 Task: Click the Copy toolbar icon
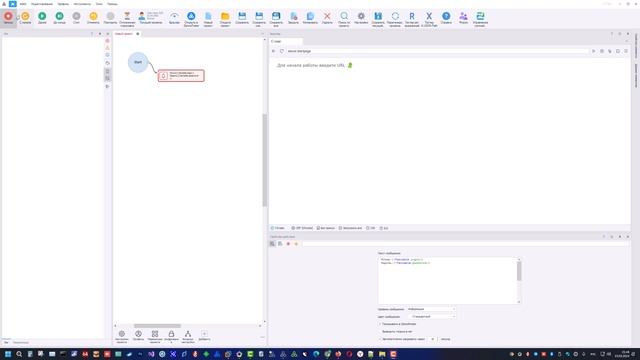[310, 18]
